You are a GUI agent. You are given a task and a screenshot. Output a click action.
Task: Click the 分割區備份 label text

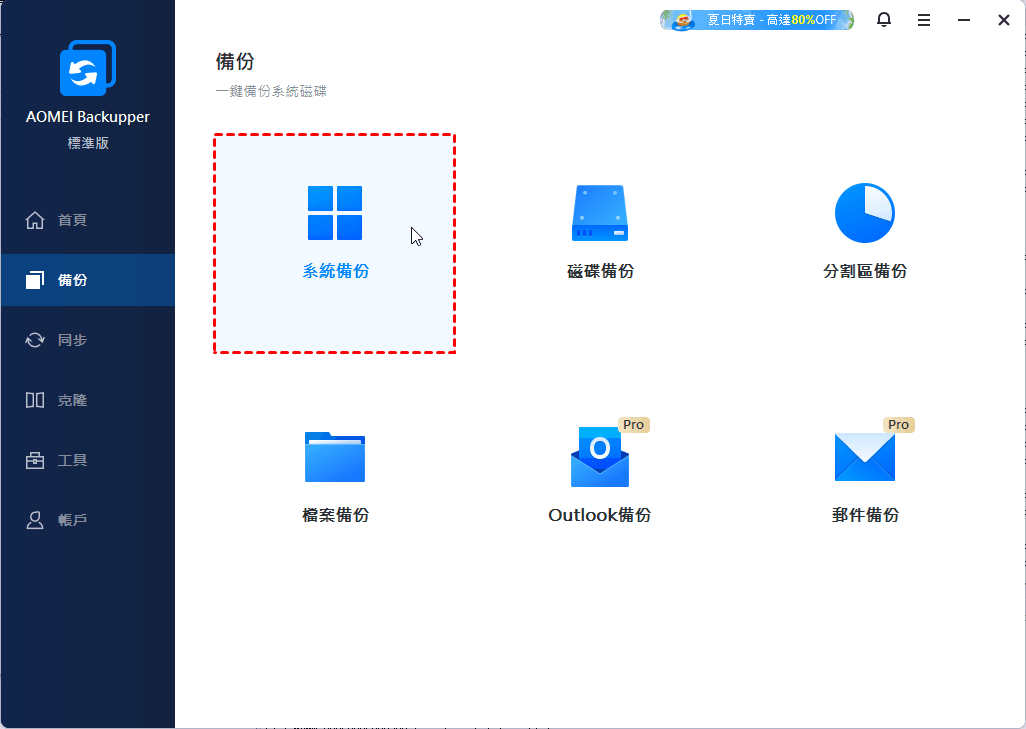pos(864,271)
